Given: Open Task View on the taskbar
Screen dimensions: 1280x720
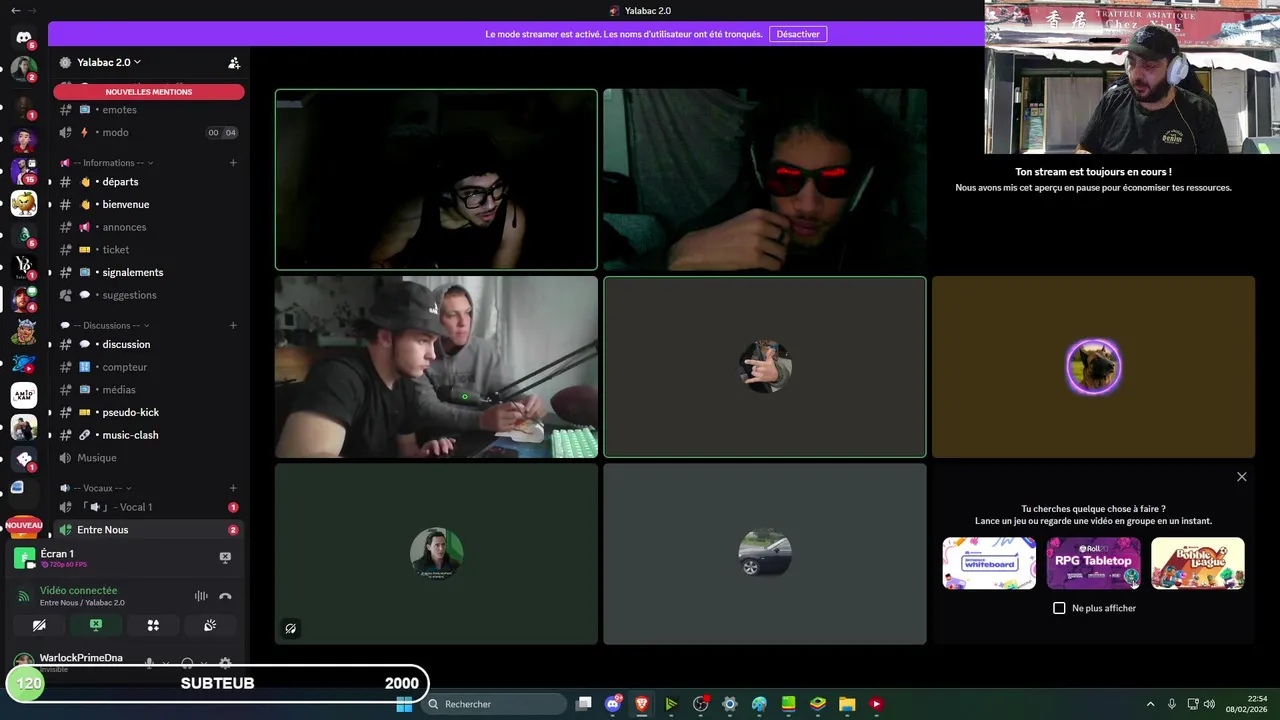Looking at the screenshot, I should (584, 704).
